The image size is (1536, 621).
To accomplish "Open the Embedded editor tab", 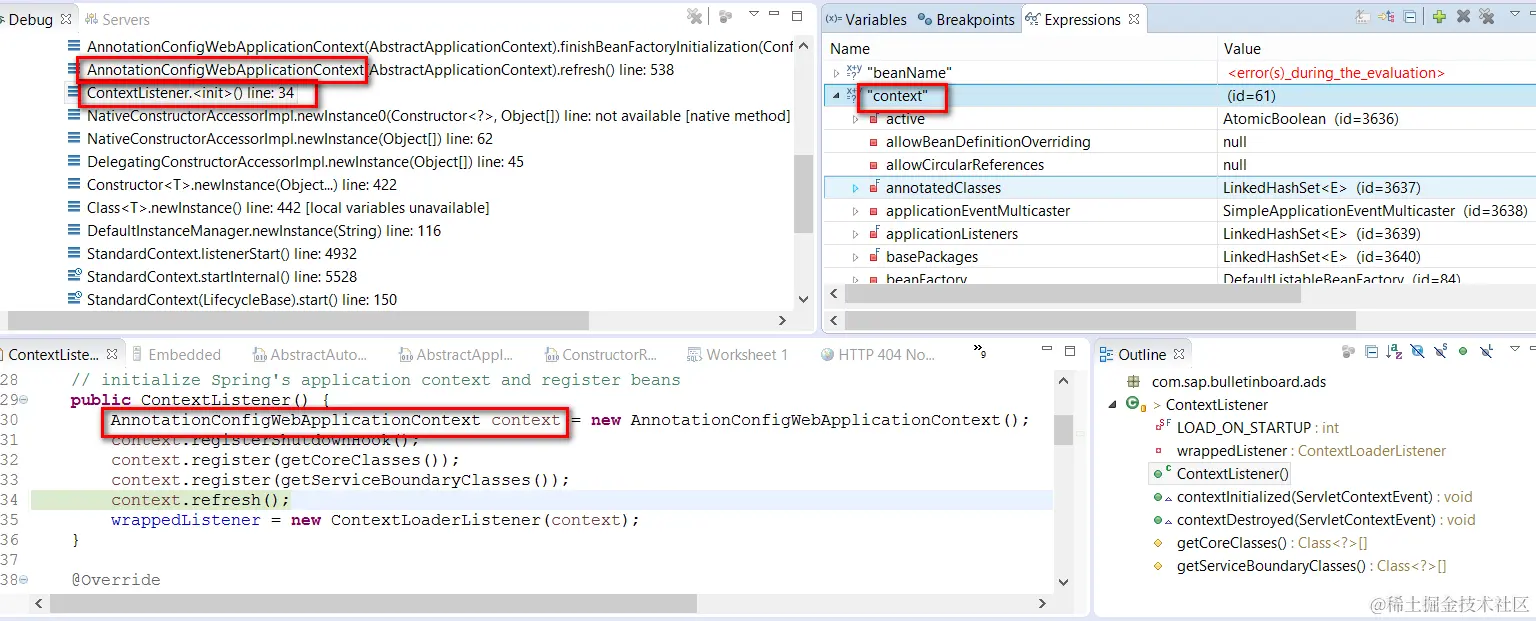I will pyautogui.click(x=175, y=355).
